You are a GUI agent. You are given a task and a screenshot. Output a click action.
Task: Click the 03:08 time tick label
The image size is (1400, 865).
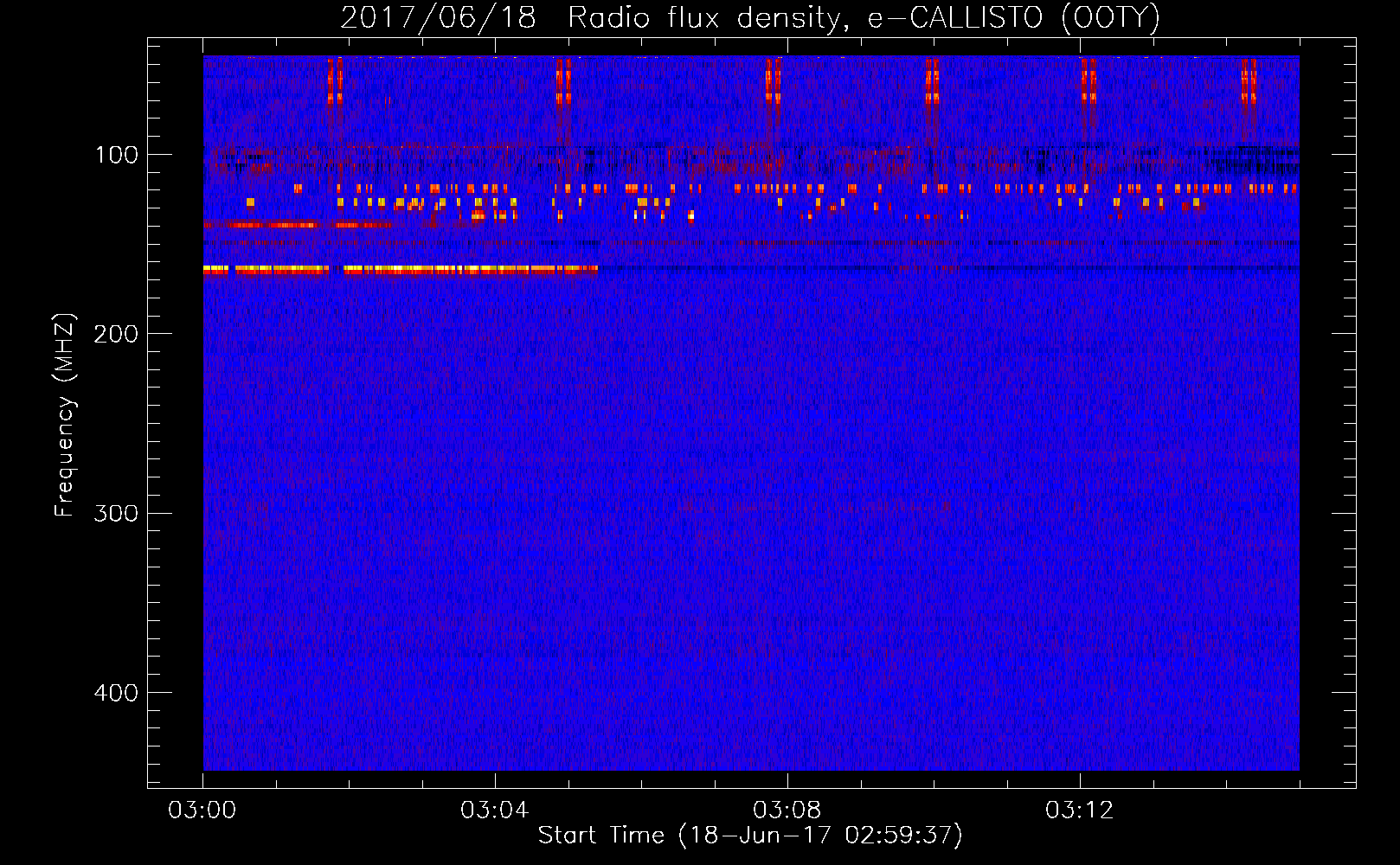click(787, 811)
